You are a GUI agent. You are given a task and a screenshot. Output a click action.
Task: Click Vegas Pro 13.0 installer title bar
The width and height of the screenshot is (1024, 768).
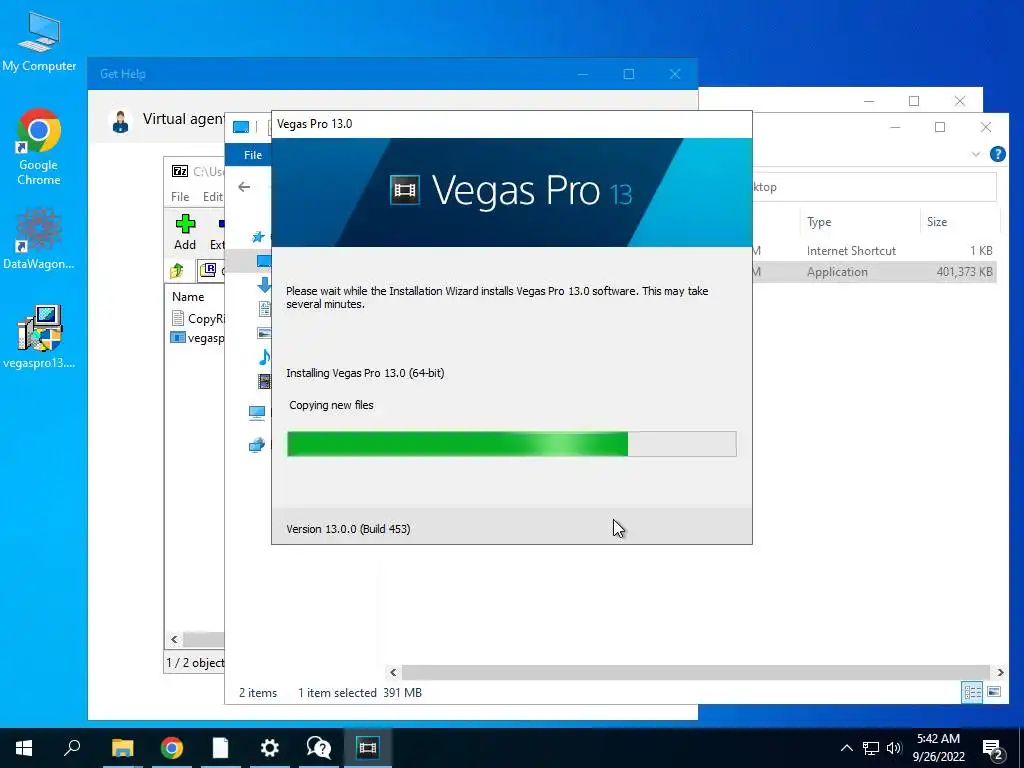pos(511,124)
